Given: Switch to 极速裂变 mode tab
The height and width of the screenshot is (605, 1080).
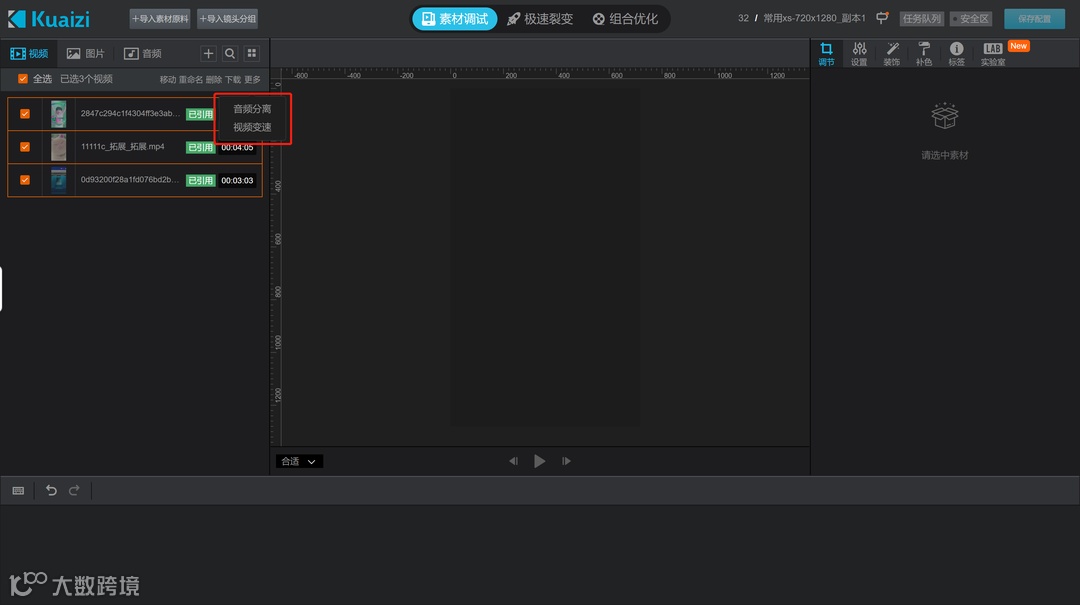Looking at the screenshot, I should click(x=540, y=19).
